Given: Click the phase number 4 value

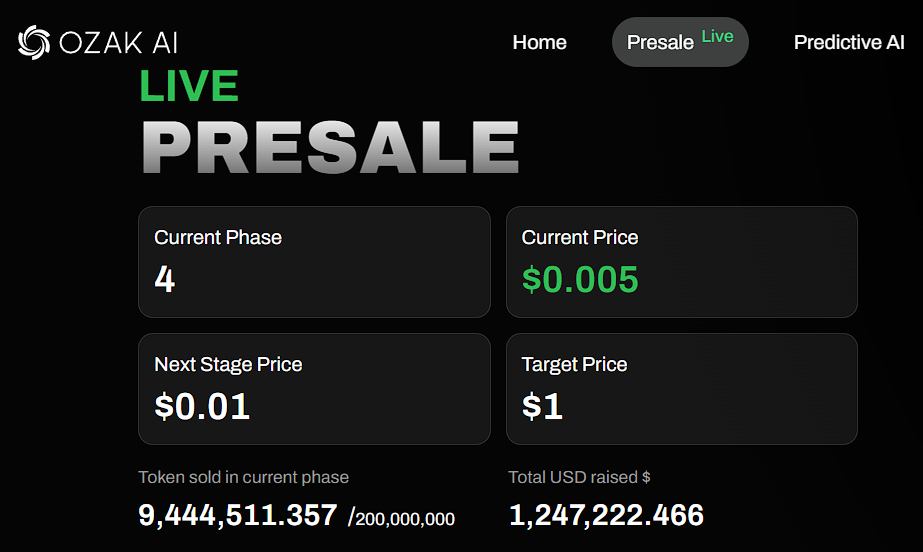Looking at the screenshot, I should (x=165, y=279).
